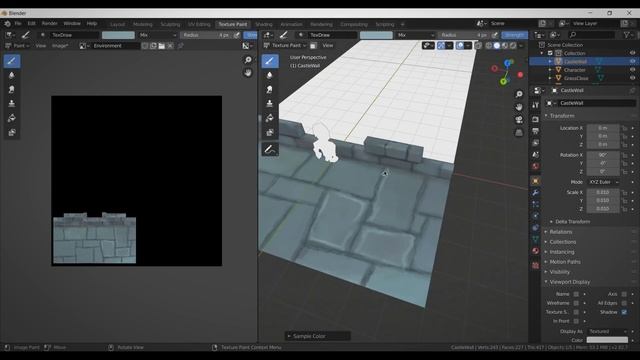Open the Output properties tab

(x=536, y=131)
